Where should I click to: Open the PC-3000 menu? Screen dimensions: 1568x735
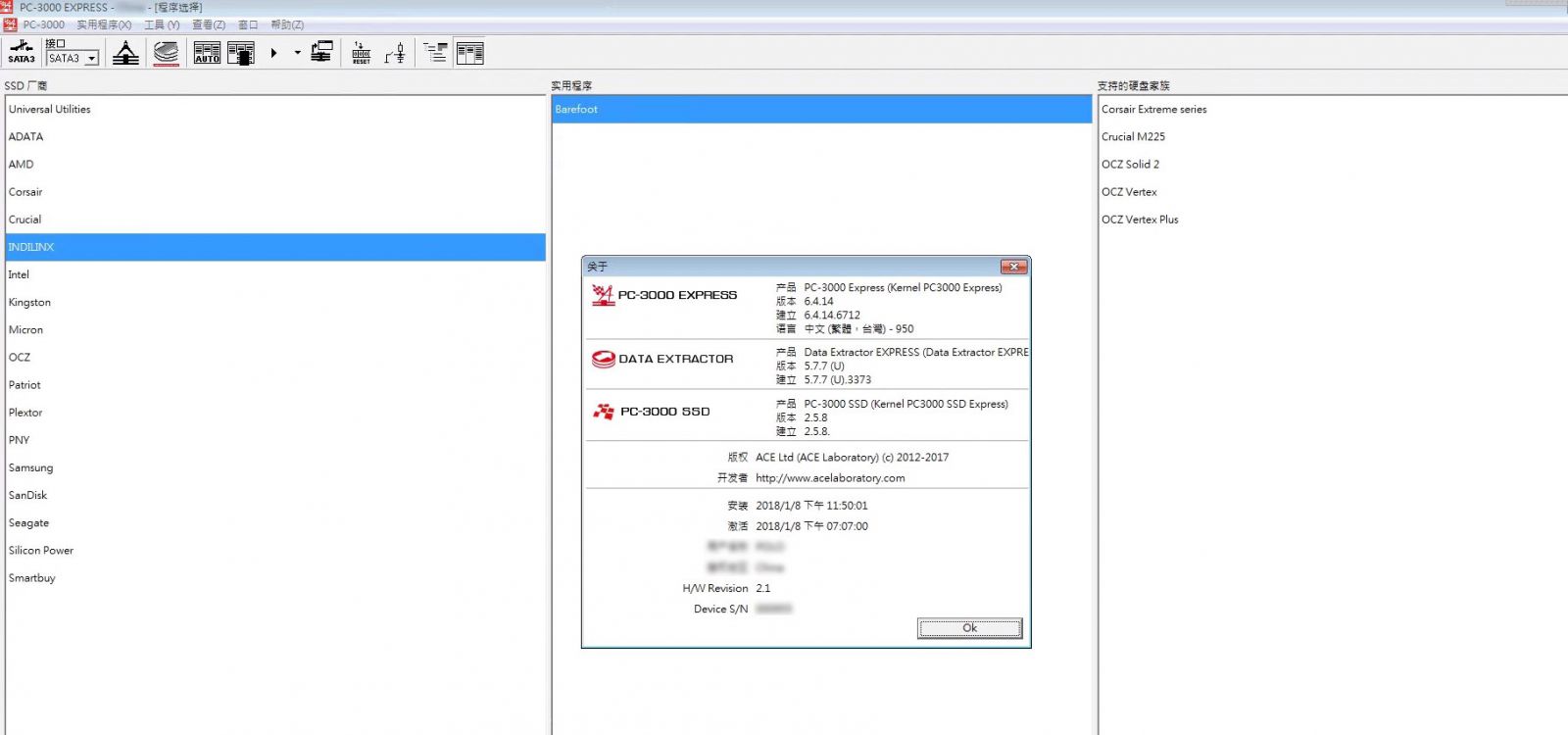tap(44, 24)
